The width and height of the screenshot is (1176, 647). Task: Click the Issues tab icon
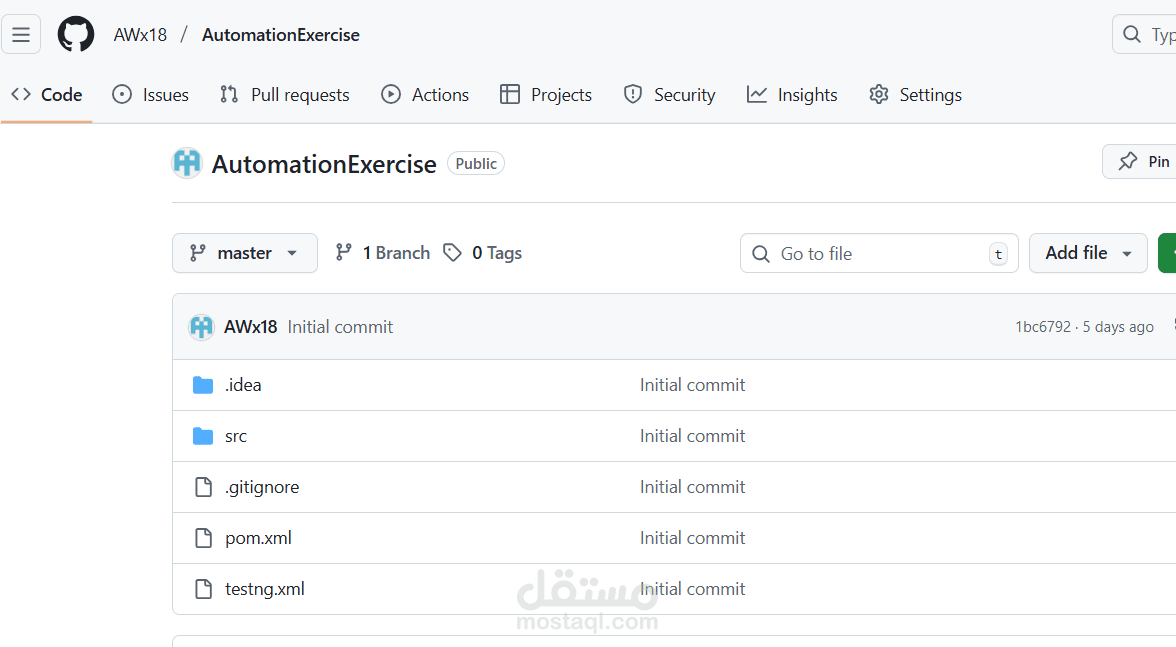121,94
